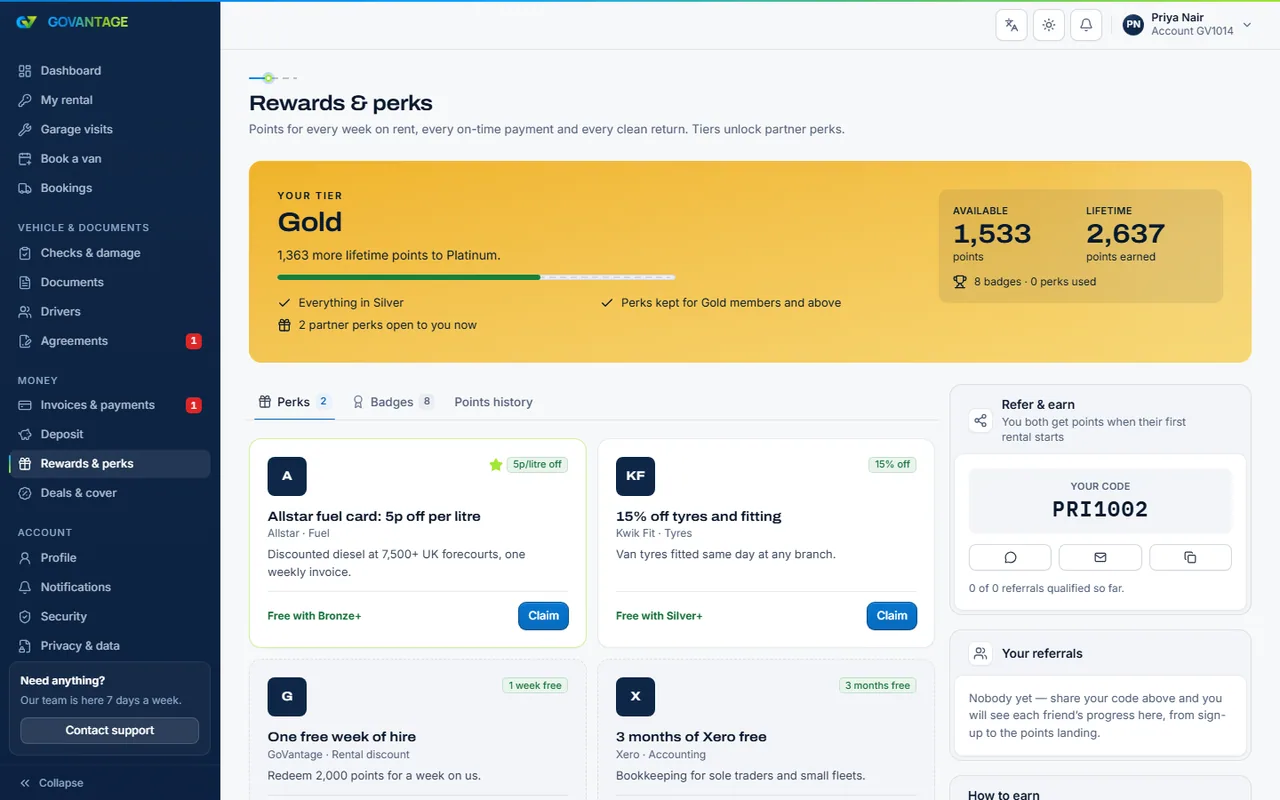This screenshot has width=1280, height=800.
Task: Click the Security shield icon
Action: (x=25, y=617)
